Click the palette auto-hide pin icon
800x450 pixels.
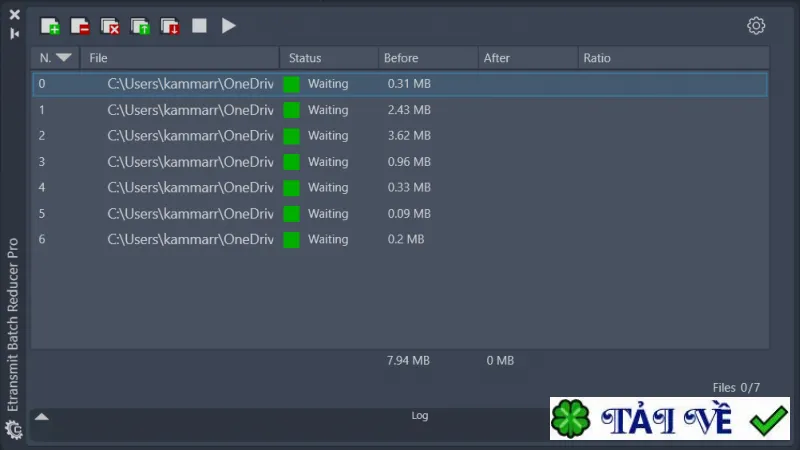[15, 34]
